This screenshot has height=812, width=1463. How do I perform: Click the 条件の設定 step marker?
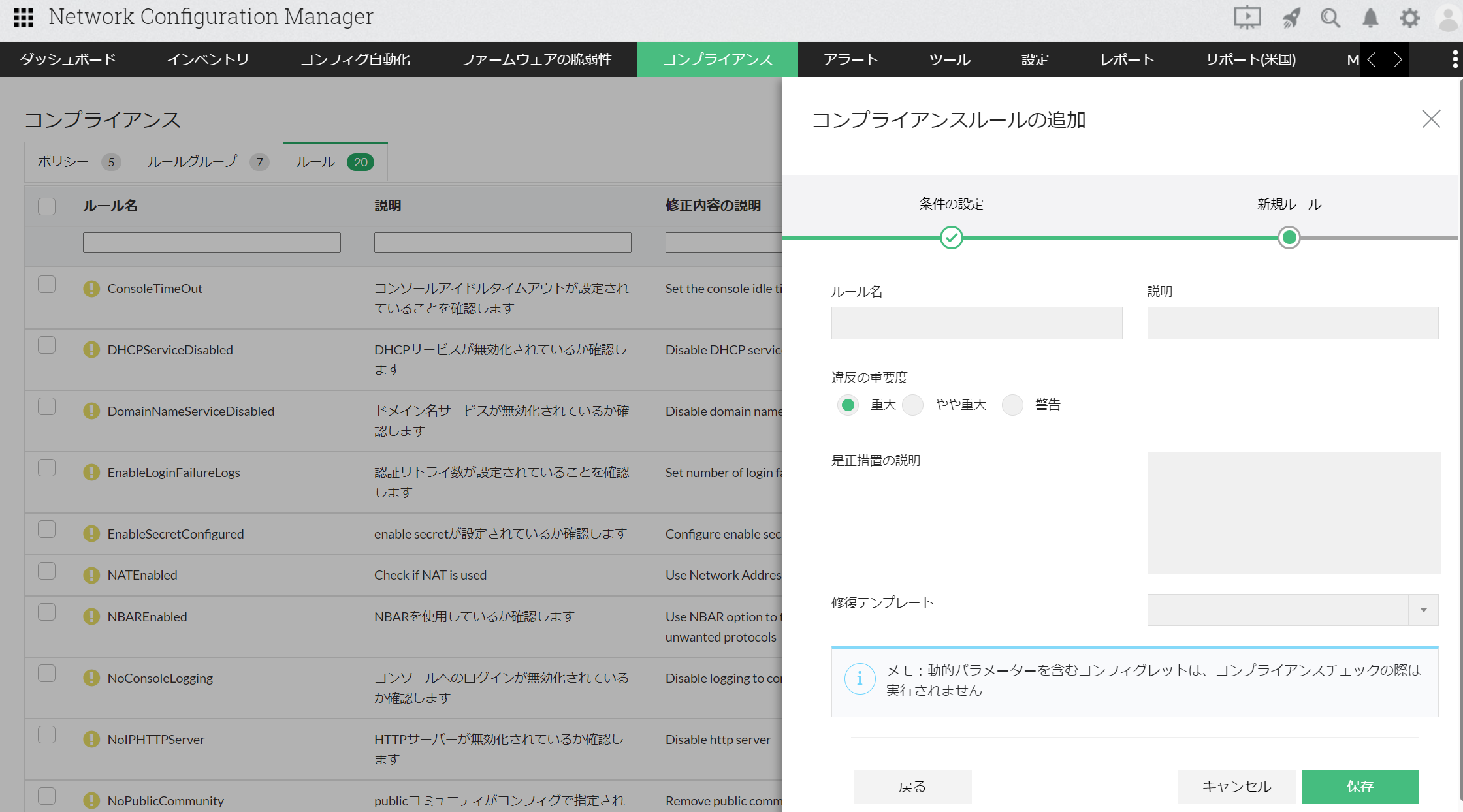[951, 238]
